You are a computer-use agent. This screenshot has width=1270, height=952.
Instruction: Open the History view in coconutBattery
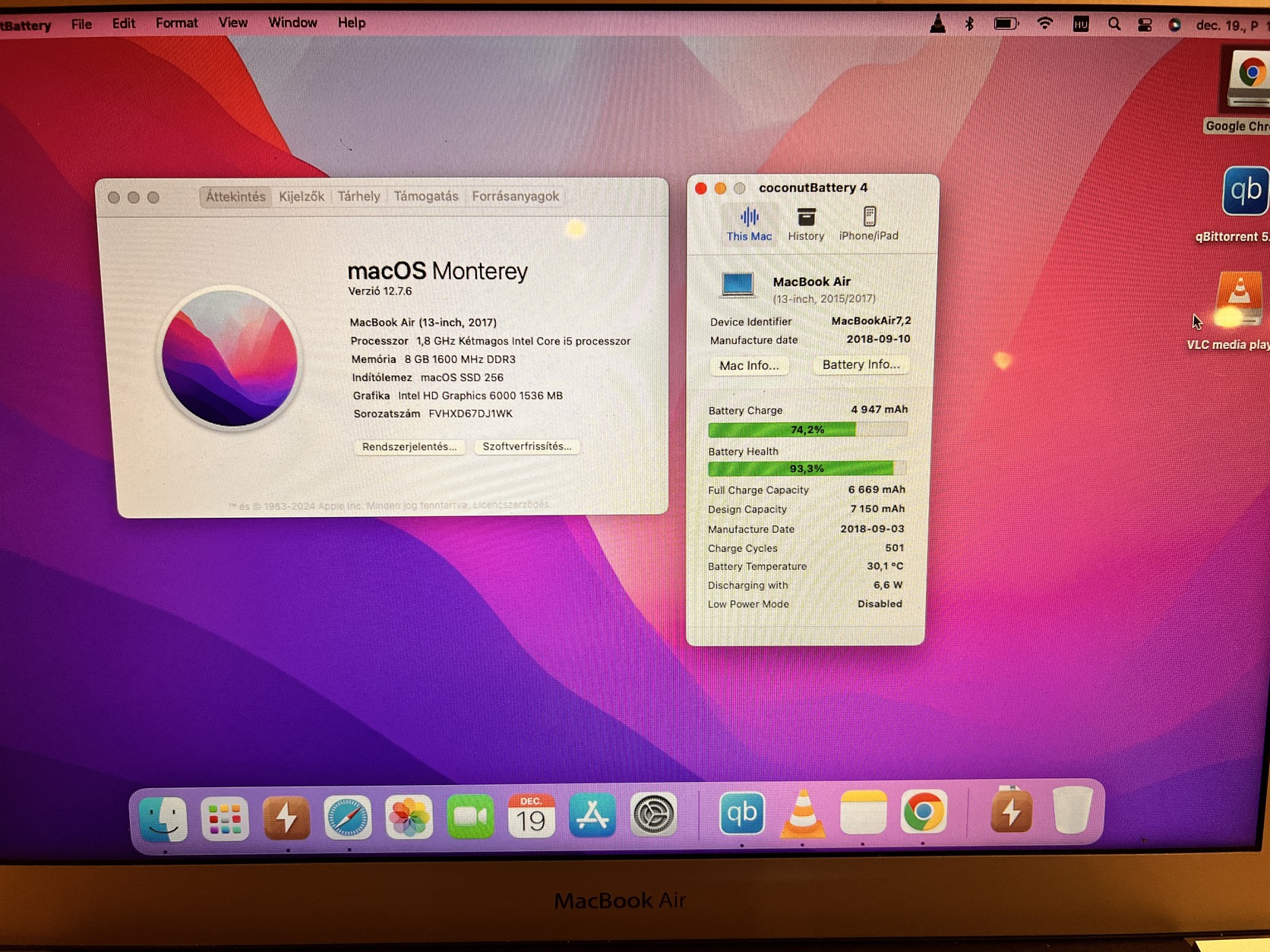click(806, 225)
